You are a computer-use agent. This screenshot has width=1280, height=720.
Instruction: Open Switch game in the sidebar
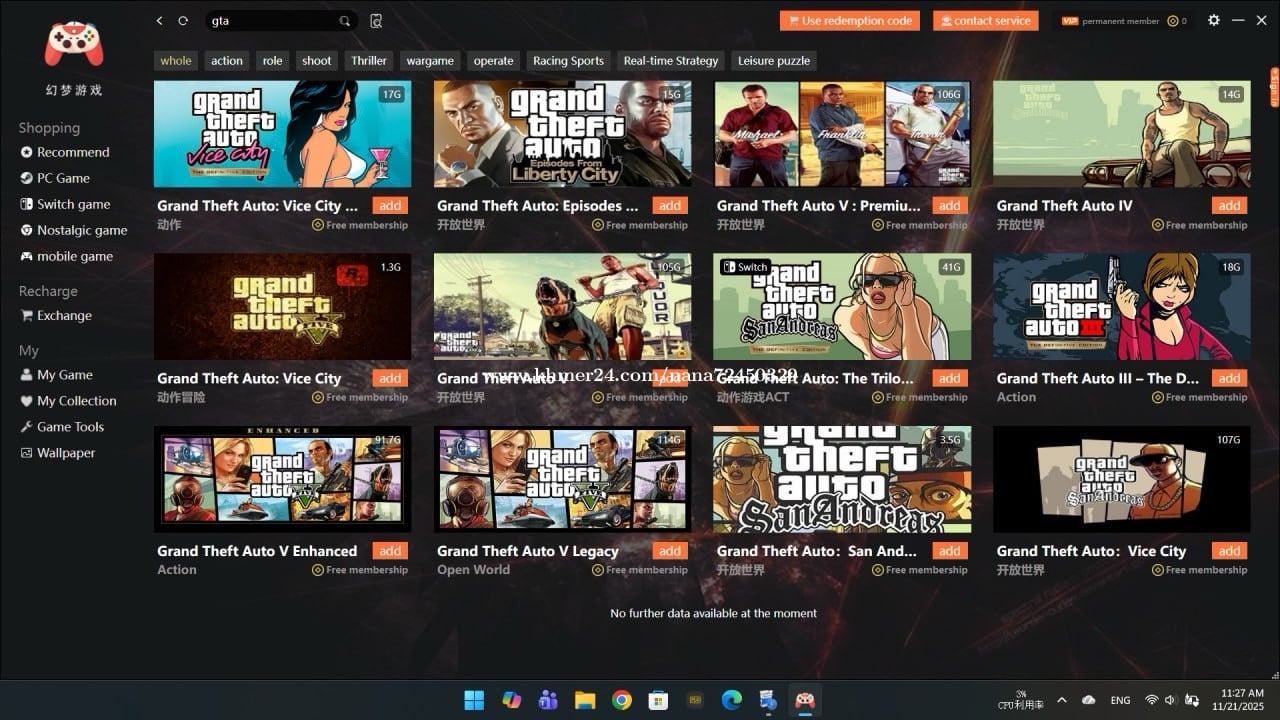73,204
